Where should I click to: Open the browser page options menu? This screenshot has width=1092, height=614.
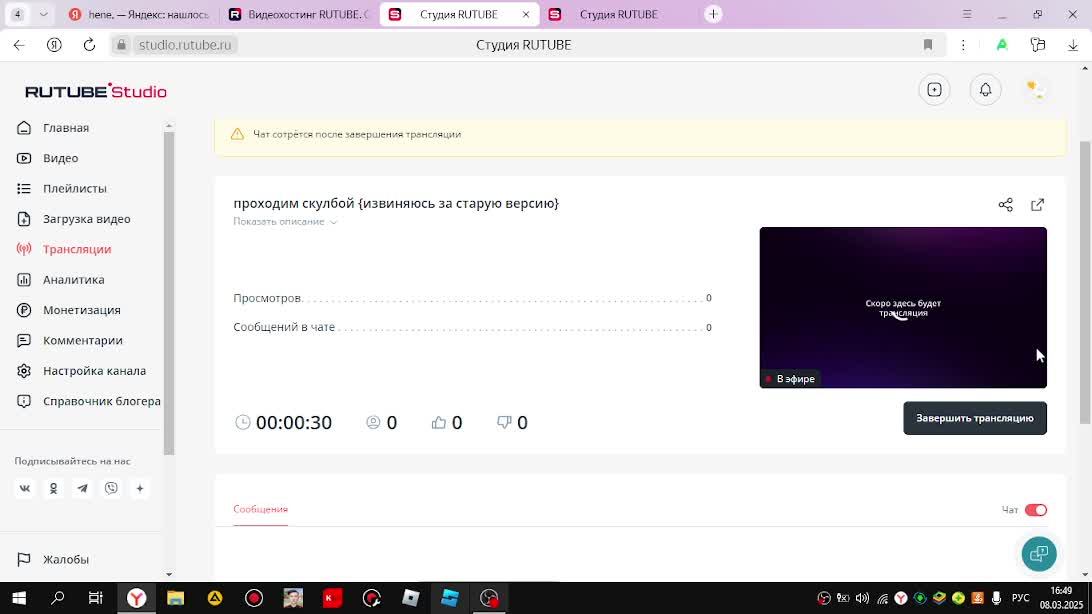click(963, 45)
